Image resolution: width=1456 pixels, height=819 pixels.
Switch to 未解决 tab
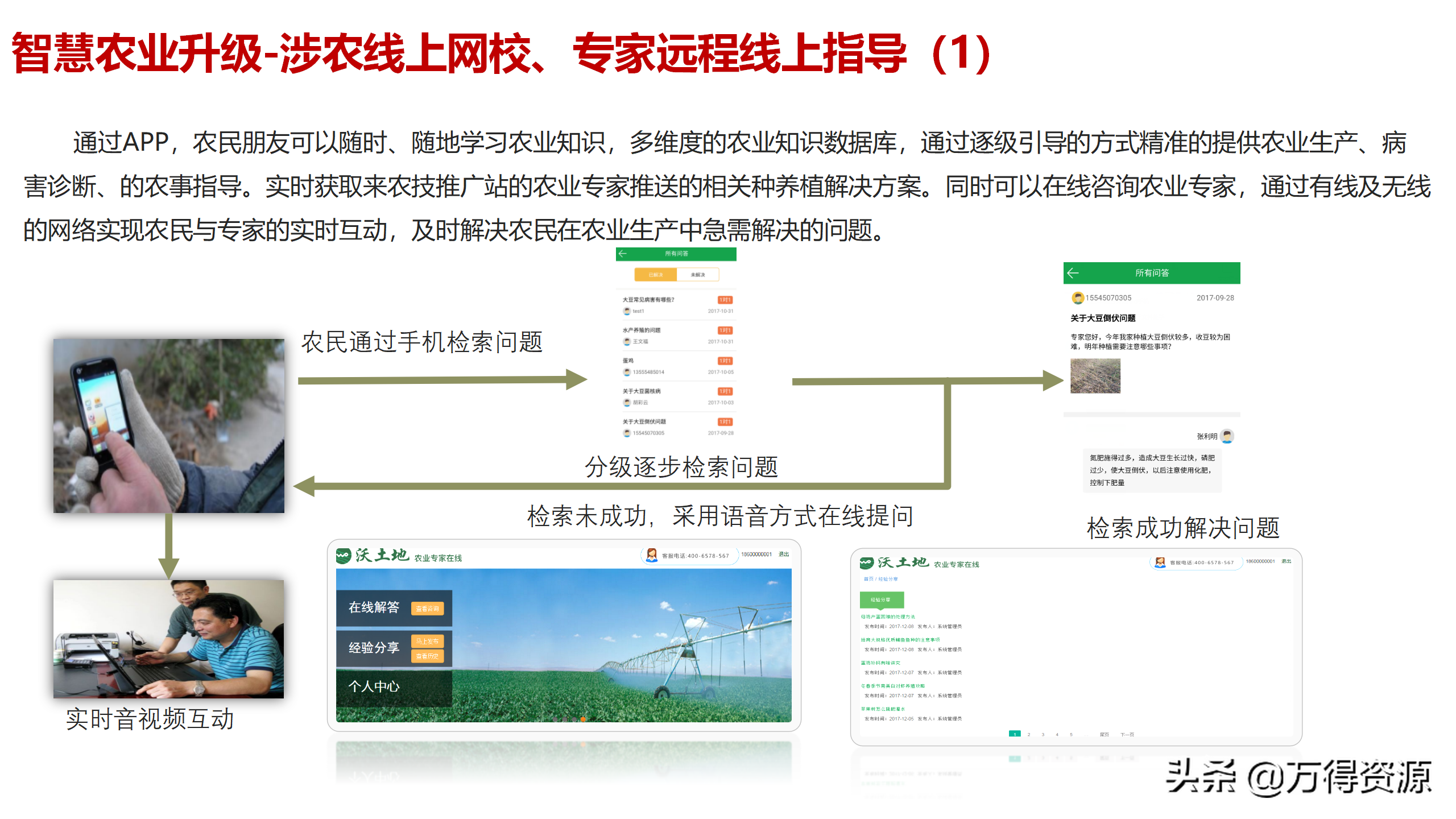pos(698,275)
